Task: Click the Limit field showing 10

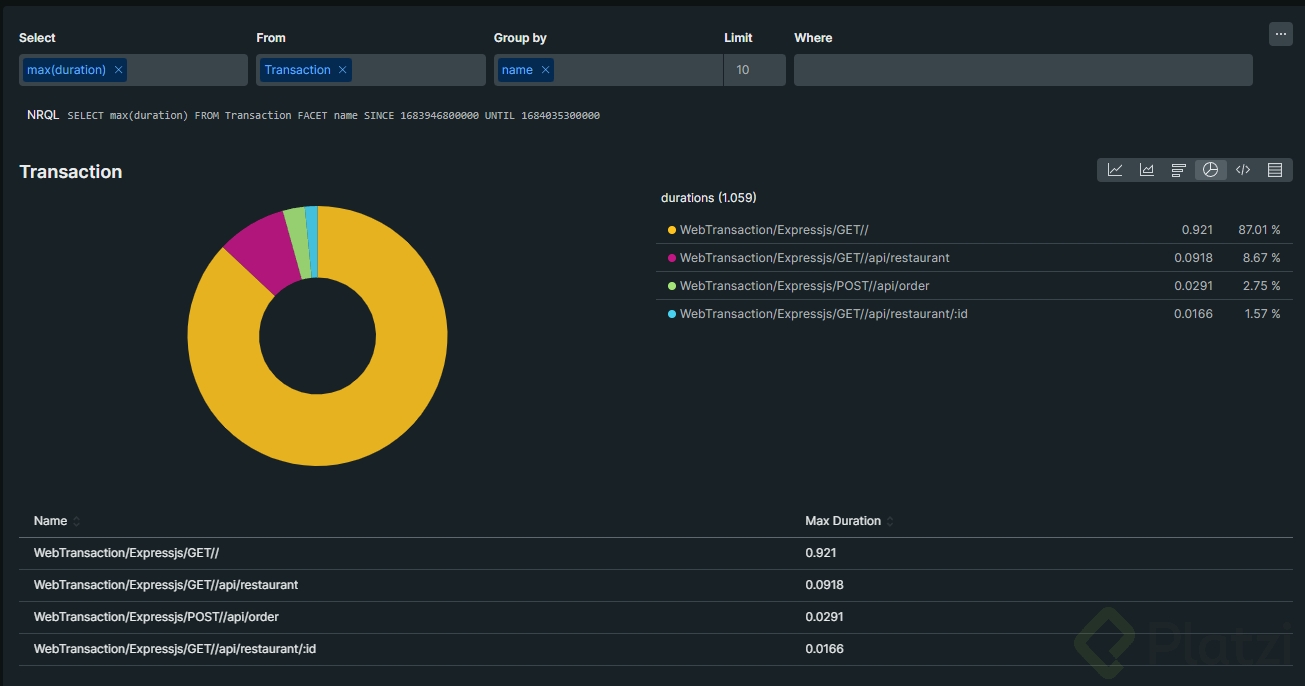Action: 754,70
